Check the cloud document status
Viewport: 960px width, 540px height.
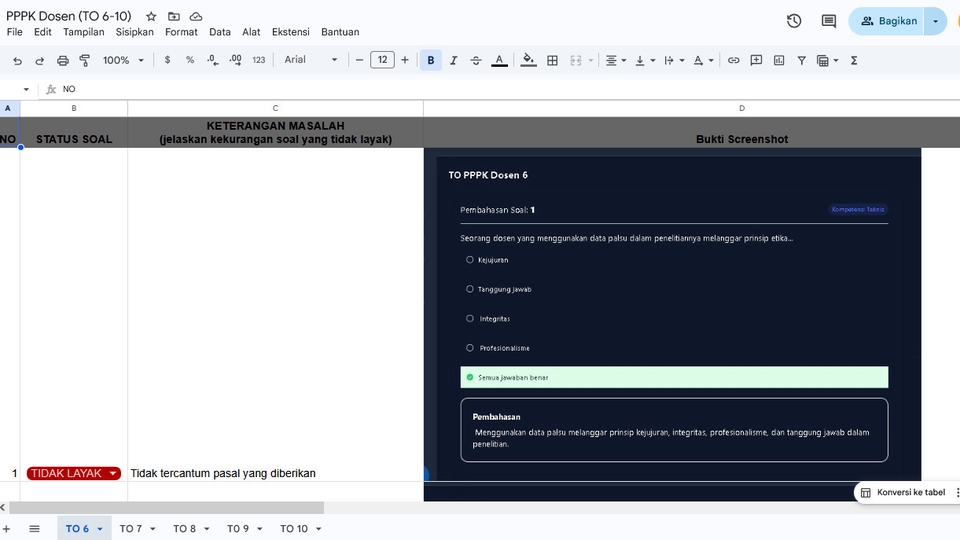coord(196,17)
